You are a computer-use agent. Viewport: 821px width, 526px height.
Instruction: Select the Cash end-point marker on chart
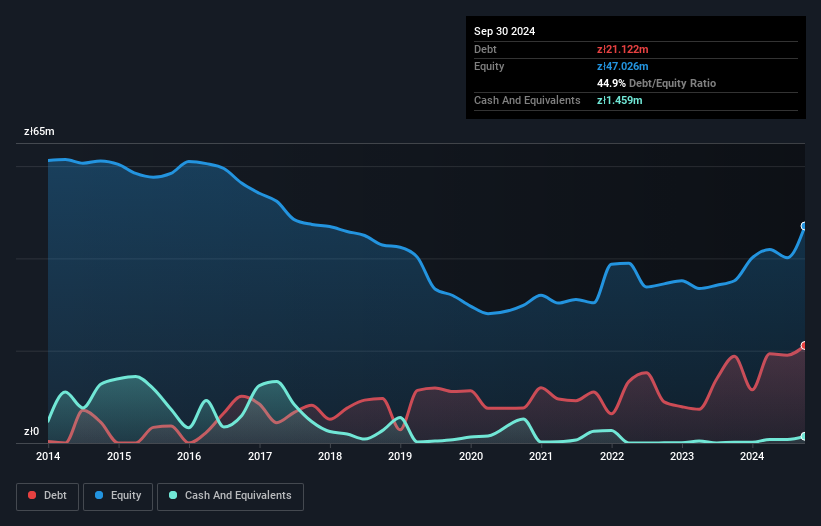pos(804,436)
